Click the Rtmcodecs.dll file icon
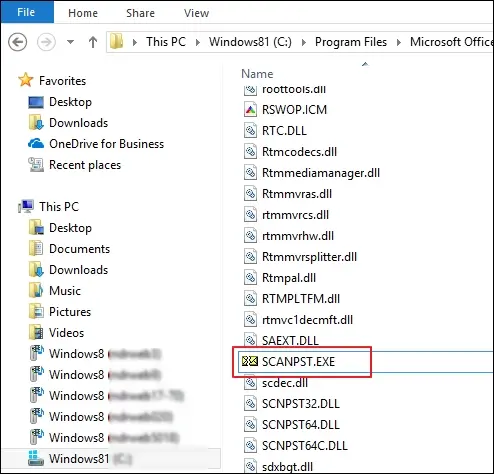 [x=250, y=152]
